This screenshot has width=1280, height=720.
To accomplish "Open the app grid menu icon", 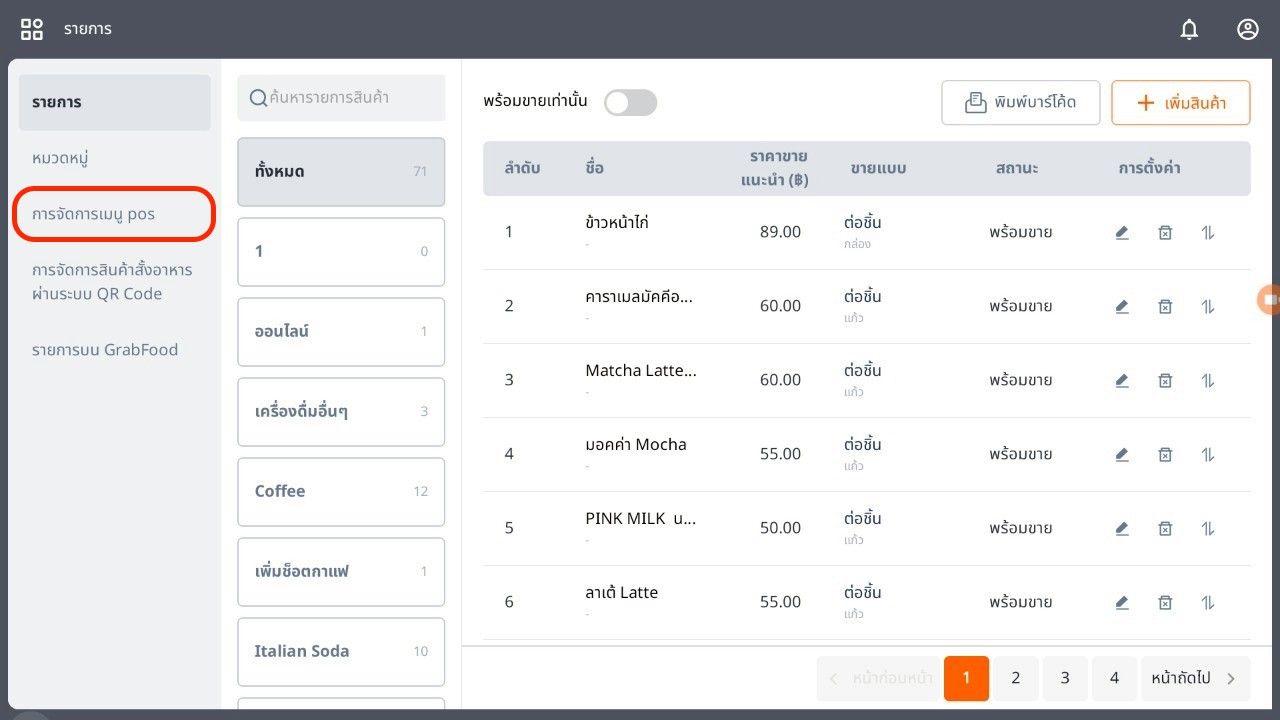I will 32,29.
